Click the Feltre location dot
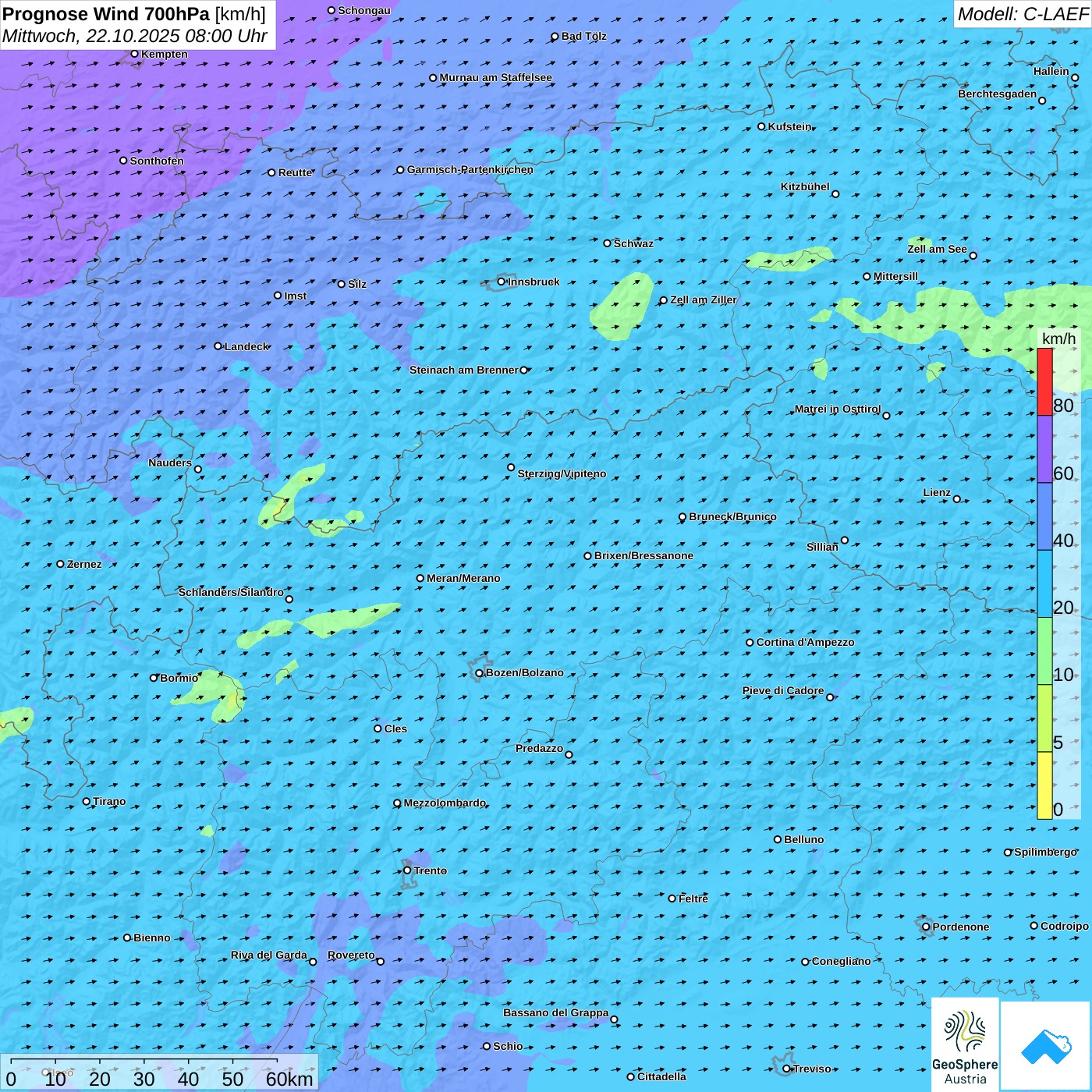 (x=672, y=899)
